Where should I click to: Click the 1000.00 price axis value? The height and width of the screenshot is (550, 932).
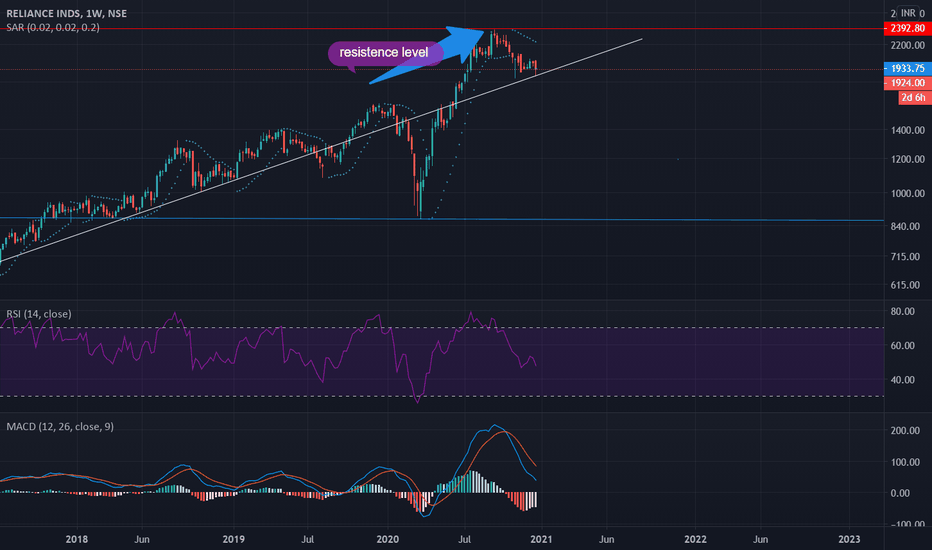907,193
